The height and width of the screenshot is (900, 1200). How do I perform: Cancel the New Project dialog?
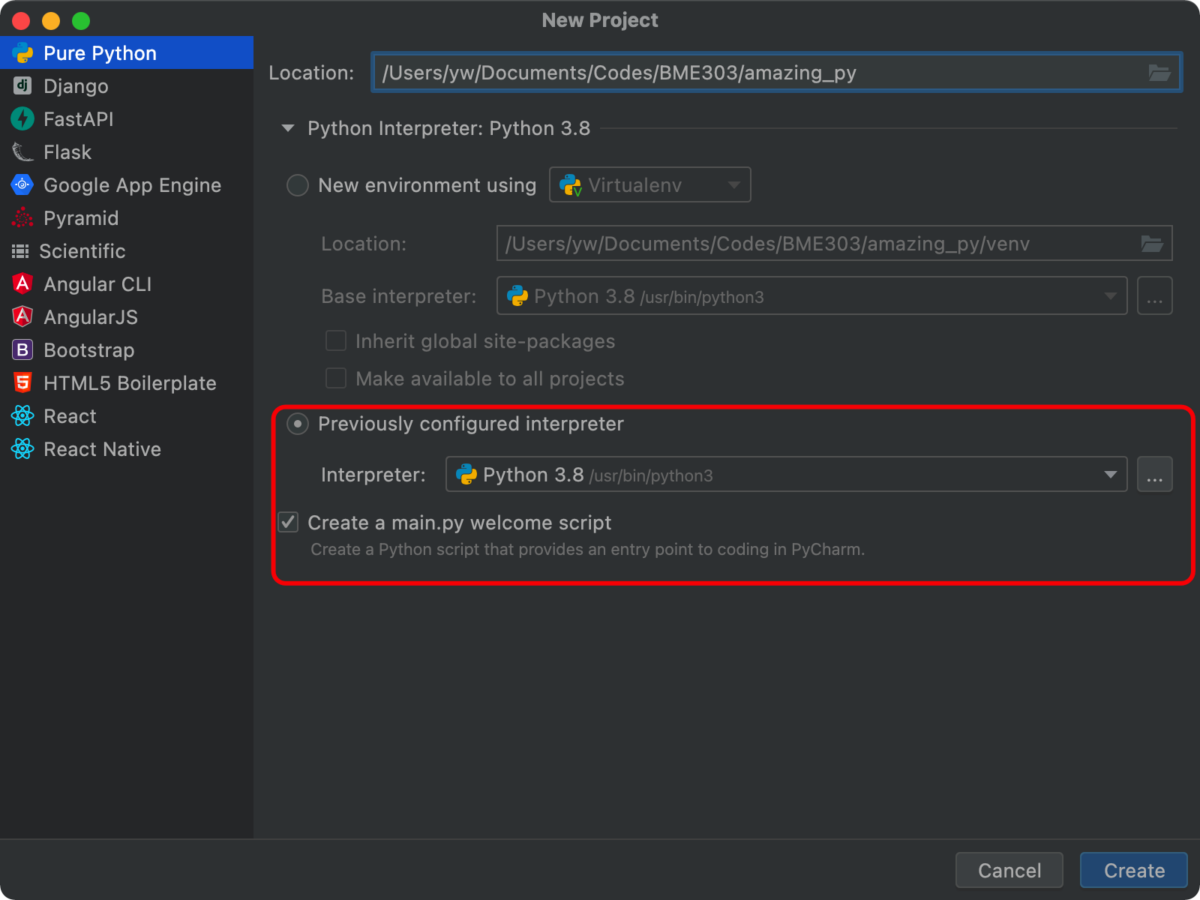click(1009, 870)
